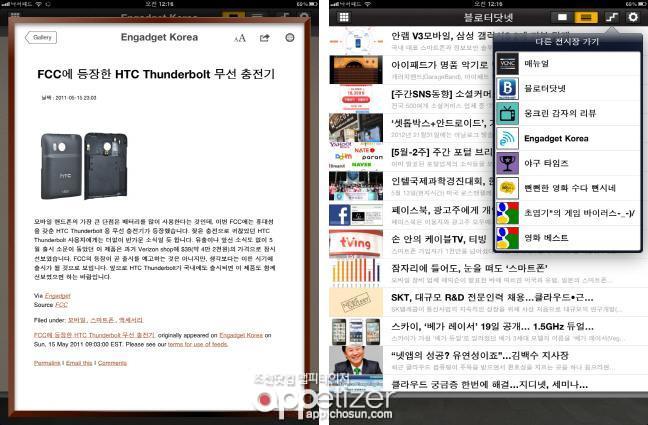Tap the orange stage thumbnail for 아이패드가 명품

[x=356, y=70]
